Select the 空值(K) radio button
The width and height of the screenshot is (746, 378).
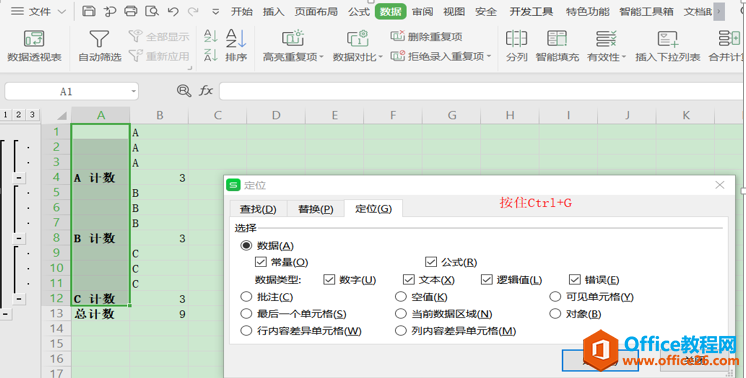pos(401,297)
